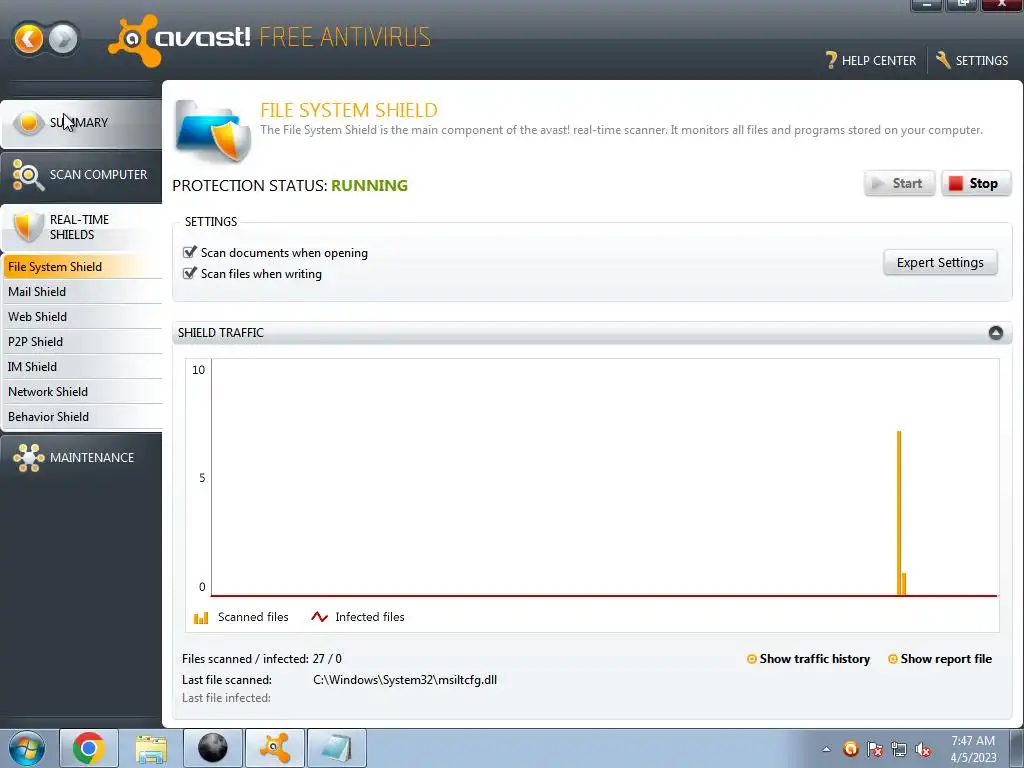Collapse the Real-Time Shields section

[81, 227]
